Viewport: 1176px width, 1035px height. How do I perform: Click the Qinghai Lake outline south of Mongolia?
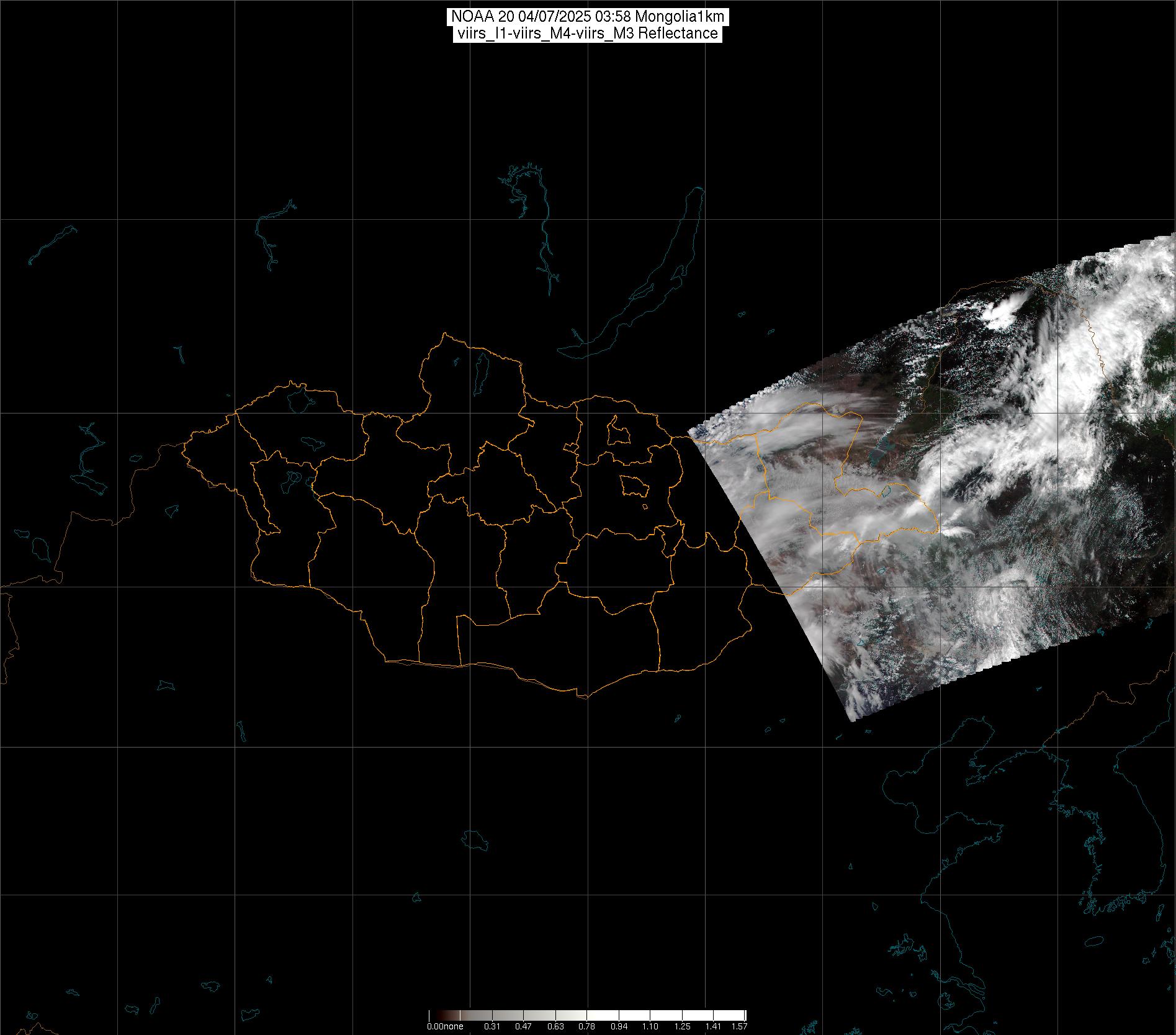475,841
